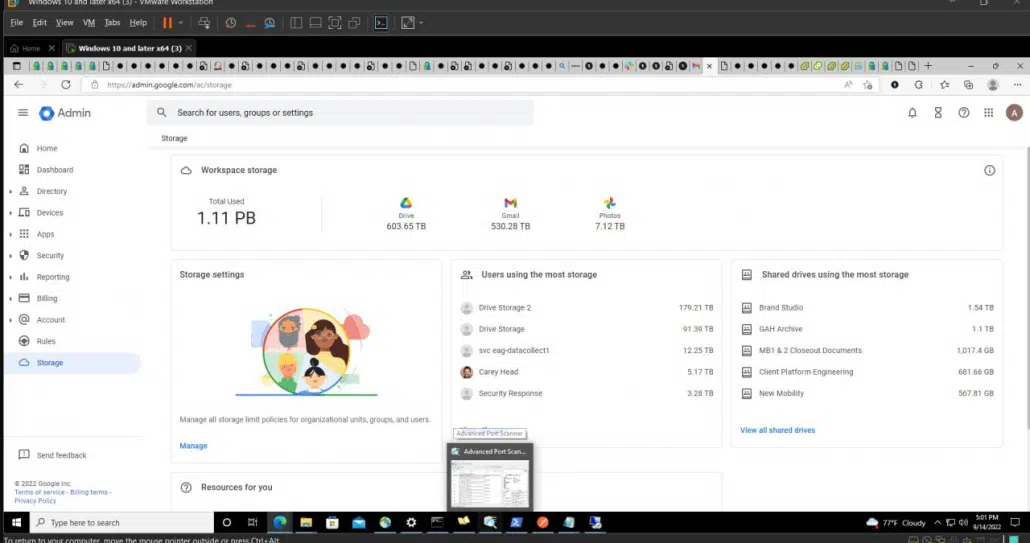Enter VMware full screen mode icon
Viewport: 1030px width, 543px height.
[335, 23]
